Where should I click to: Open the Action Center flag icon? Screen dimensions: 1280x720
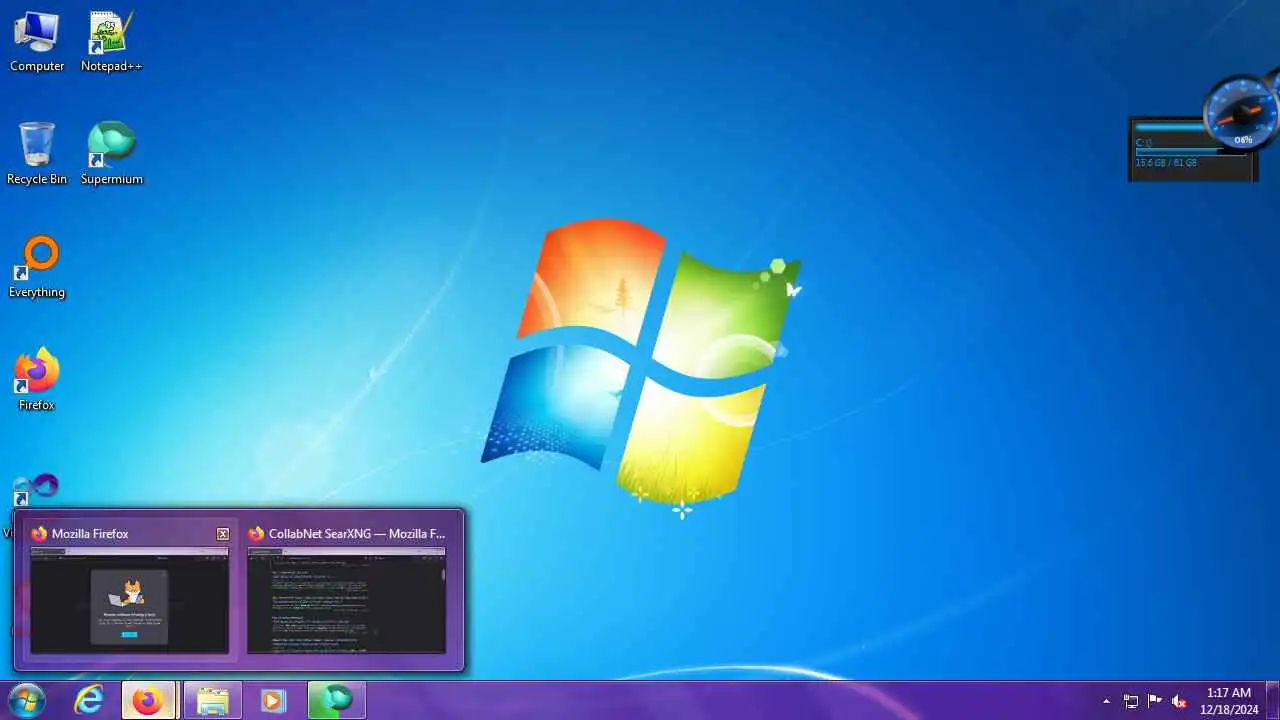[1155, 701]
